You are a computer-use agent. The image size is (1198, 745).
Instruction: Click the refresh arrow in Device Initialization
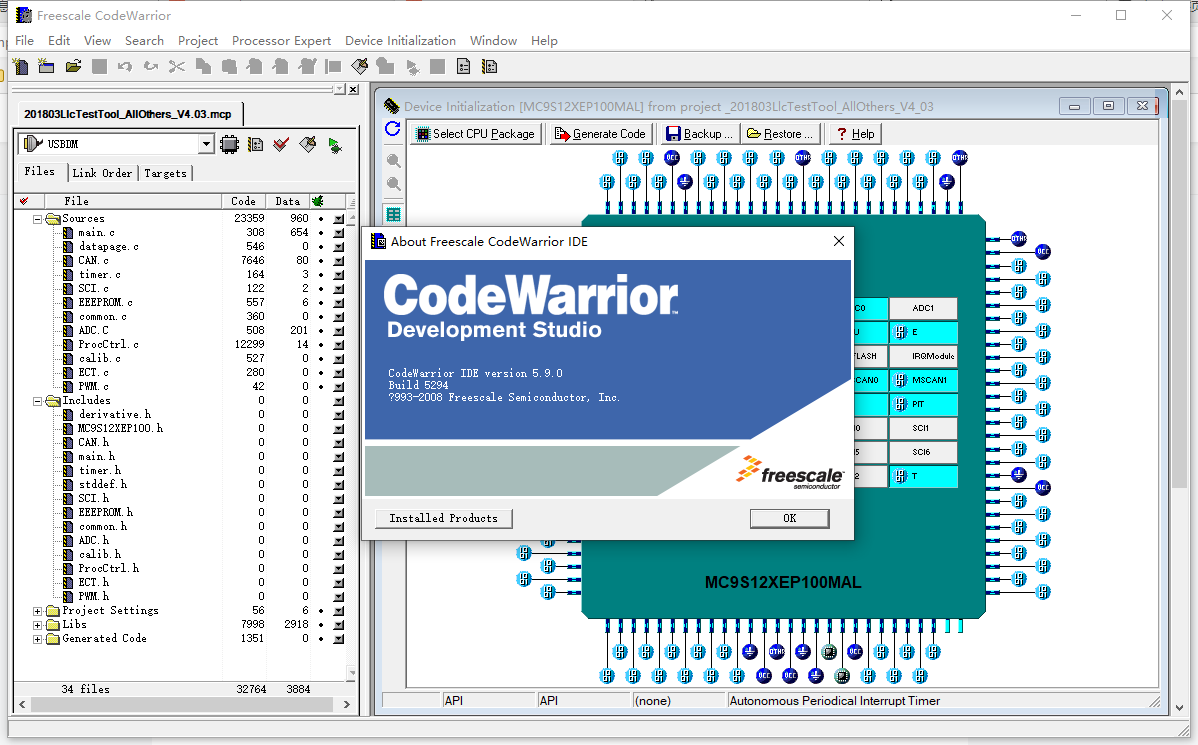coord(392,128)
